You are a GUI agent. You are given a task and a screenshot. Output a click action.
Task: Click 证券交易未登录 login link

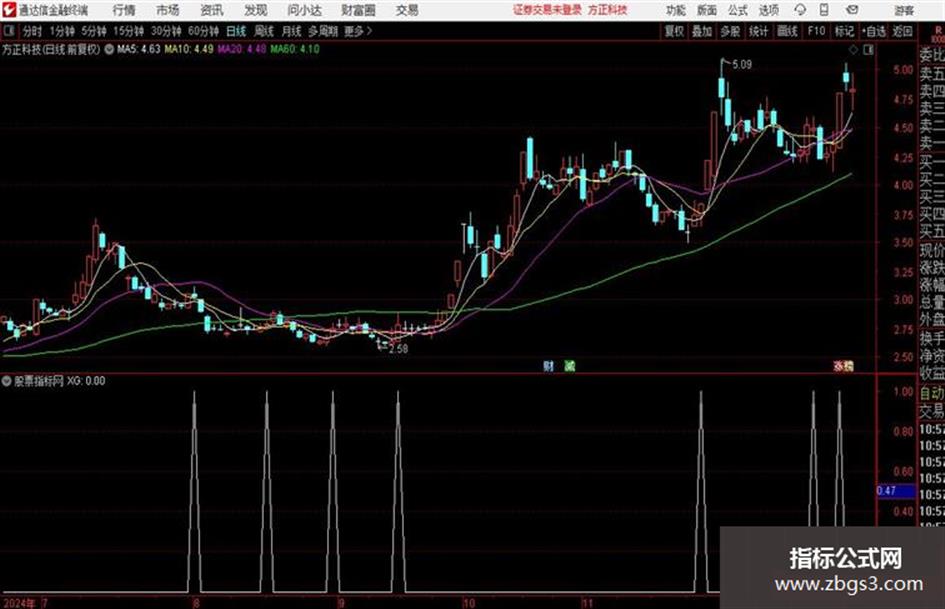tap(547, 10)
